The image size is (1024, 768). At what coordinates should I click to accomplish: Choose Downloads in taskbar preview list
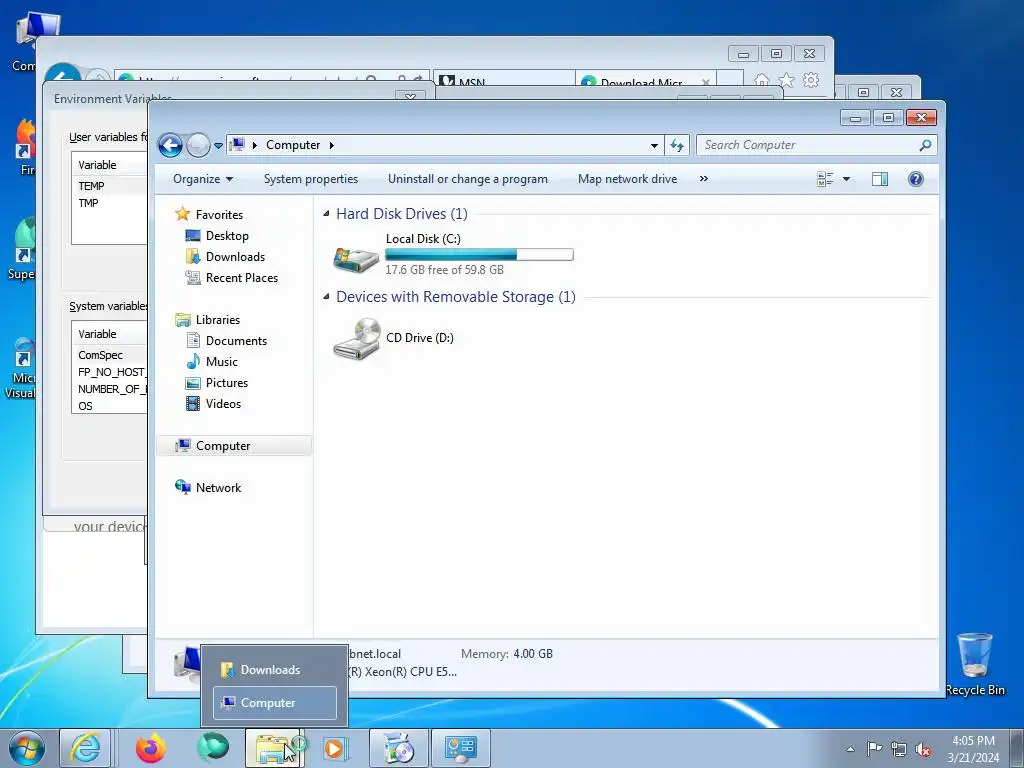pos(274,669)
